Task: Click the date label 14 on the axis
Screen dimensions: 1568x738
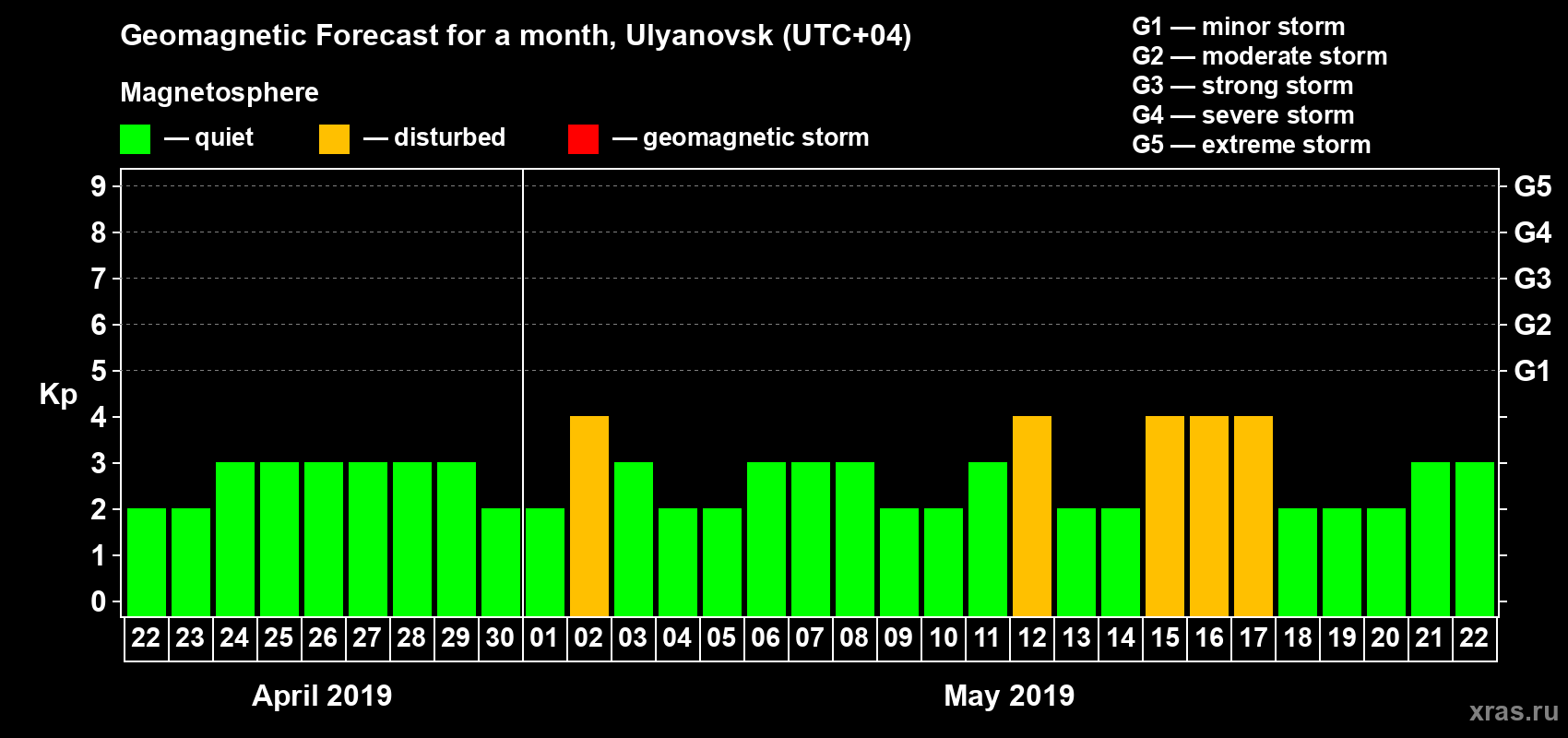Action: tap(1121, 638)
